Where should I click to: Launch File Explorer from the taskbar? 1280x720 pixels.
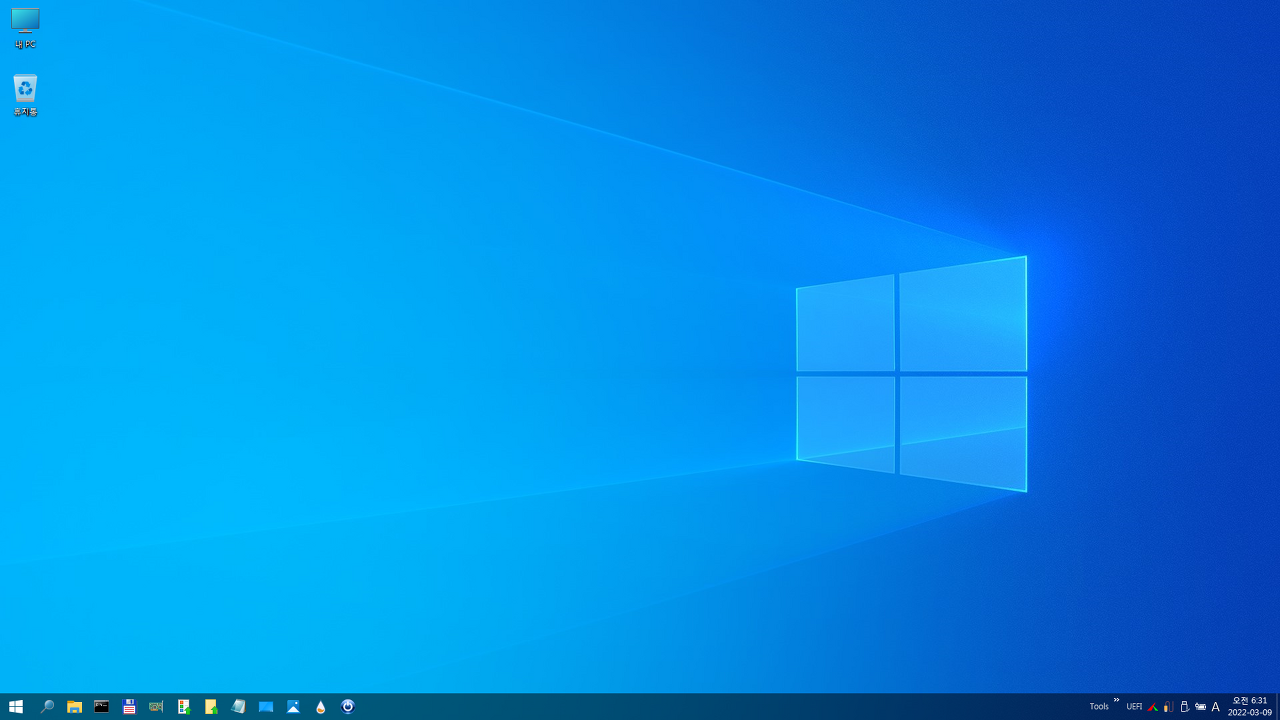tap(74, 706)
